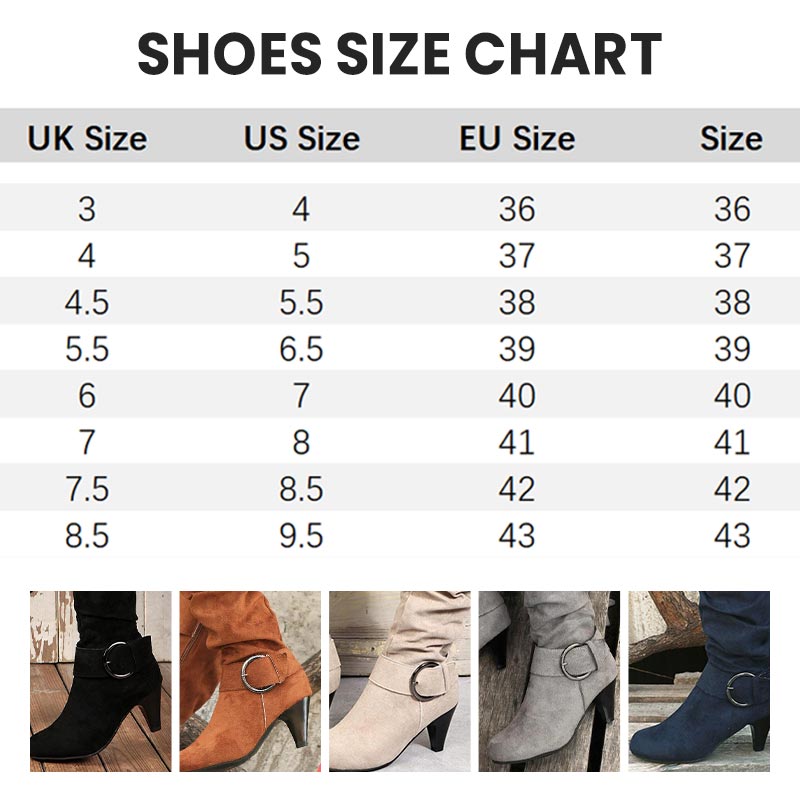This screenshot has width=800, height=800.
Task: Click the black boot thumbnail
Action: [100, 680]
